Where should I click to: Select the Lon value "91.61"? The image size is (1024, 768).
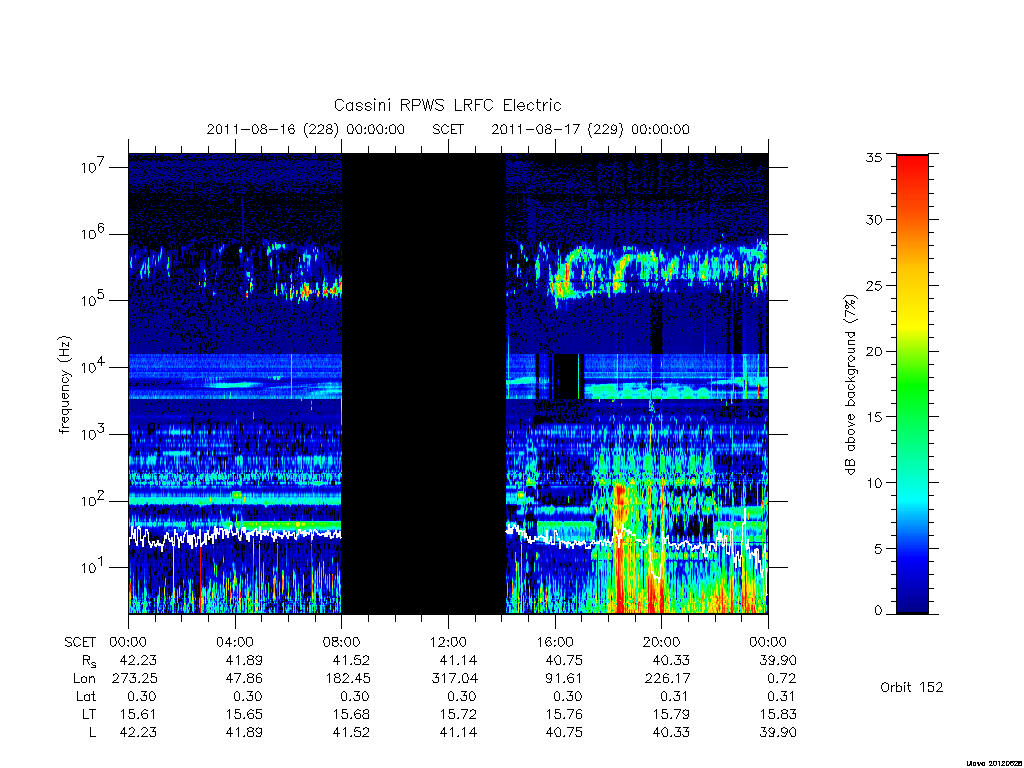point(564,679)
